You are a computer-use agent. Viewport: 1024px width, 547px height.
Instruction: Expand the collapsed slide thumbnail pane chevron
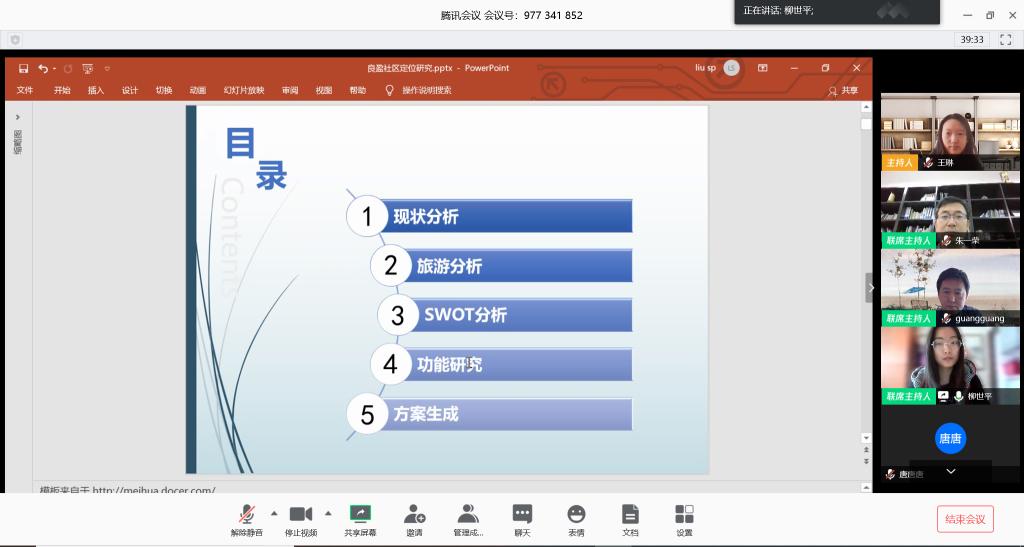[17, 117]
